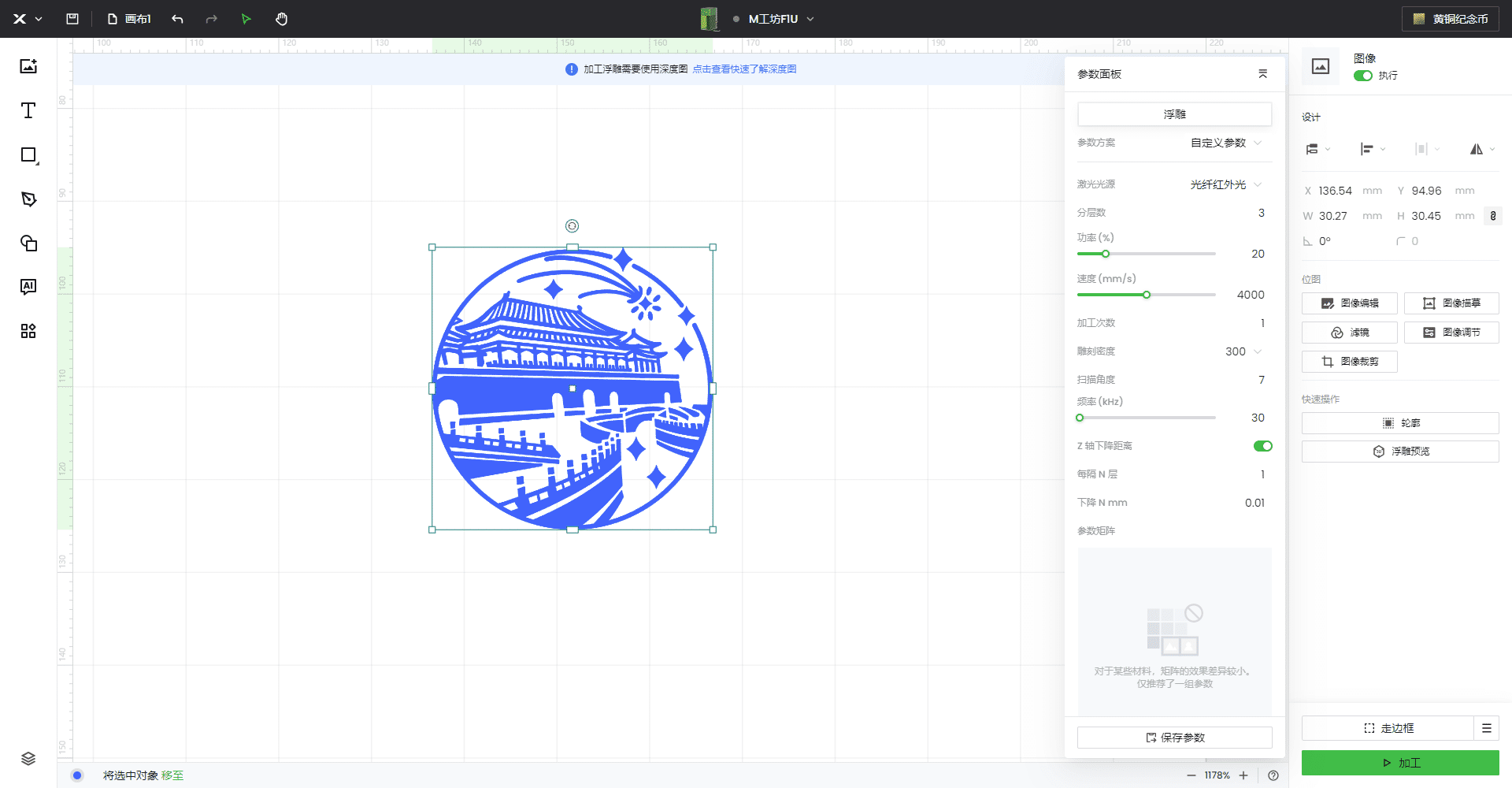Zoom in with the plus icon

pyautogui.click(x=1243, y=775)
